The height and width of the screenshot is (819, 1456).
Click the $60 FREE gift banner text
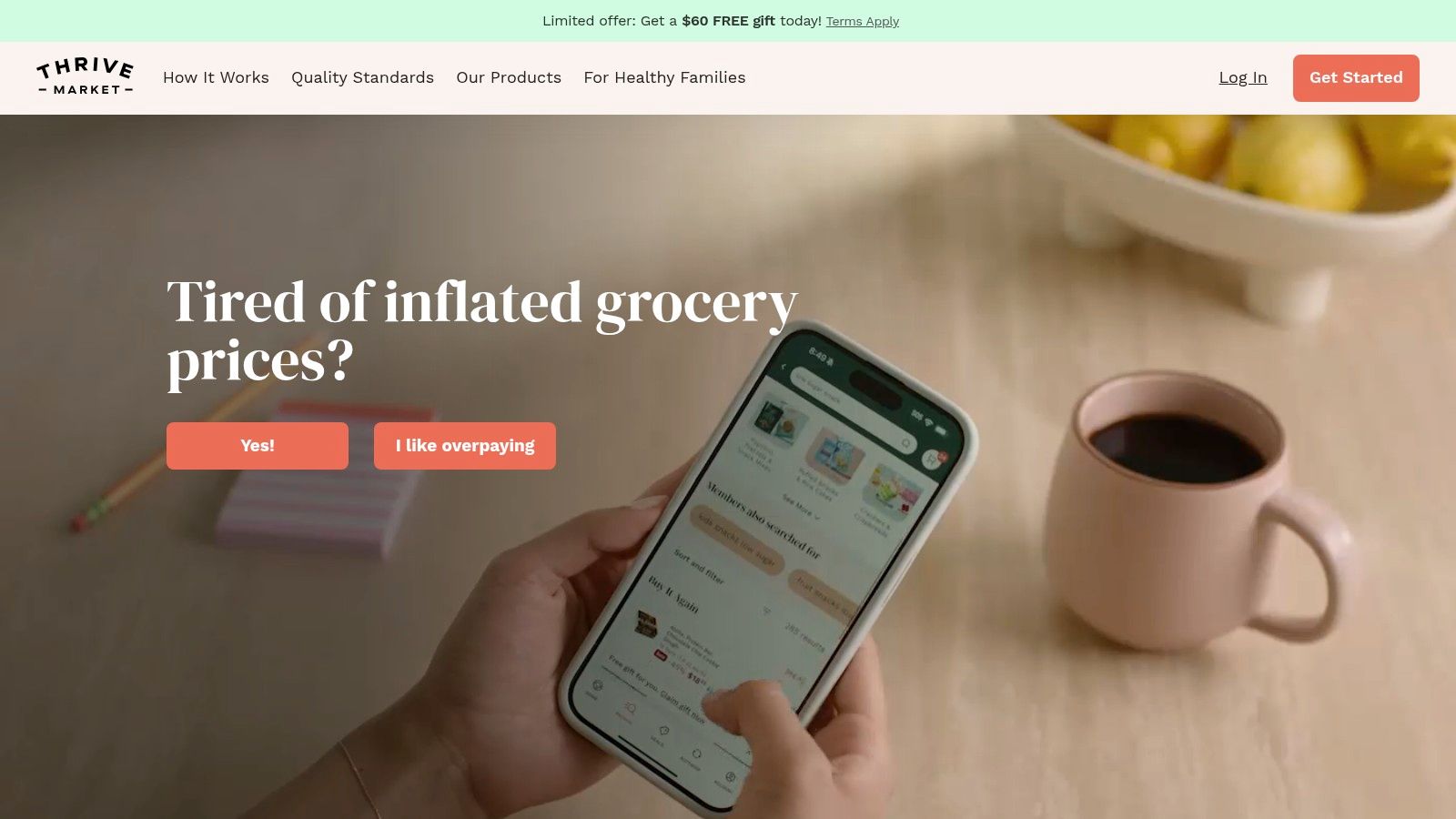[728, 20]
